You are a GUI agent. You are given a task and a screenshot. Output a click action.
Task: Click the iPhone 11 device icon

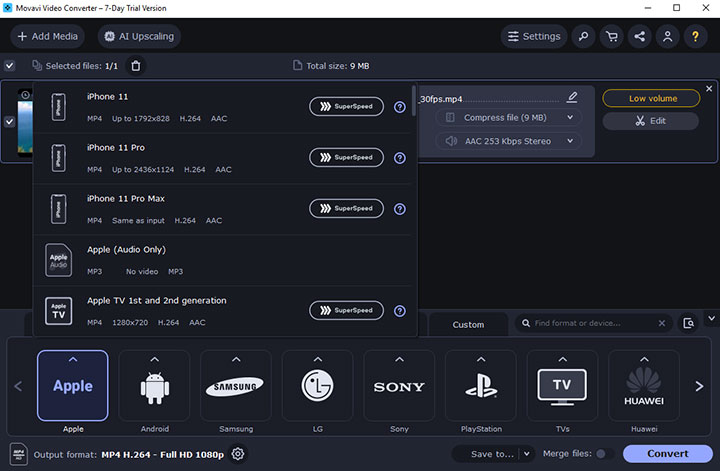58,107
